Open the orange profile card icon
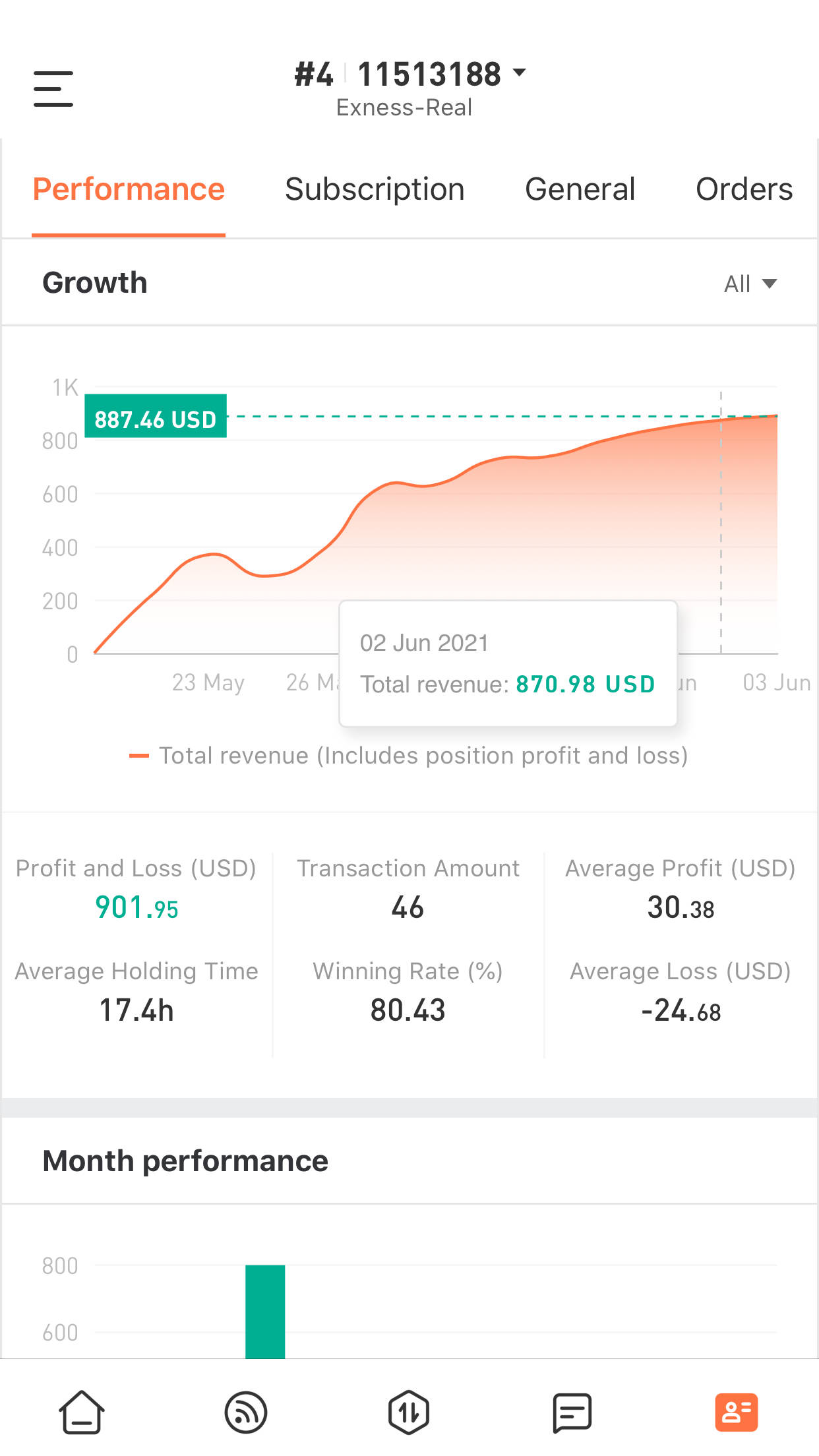Viewport: 819px width, 1456px height. (736, 1412)
